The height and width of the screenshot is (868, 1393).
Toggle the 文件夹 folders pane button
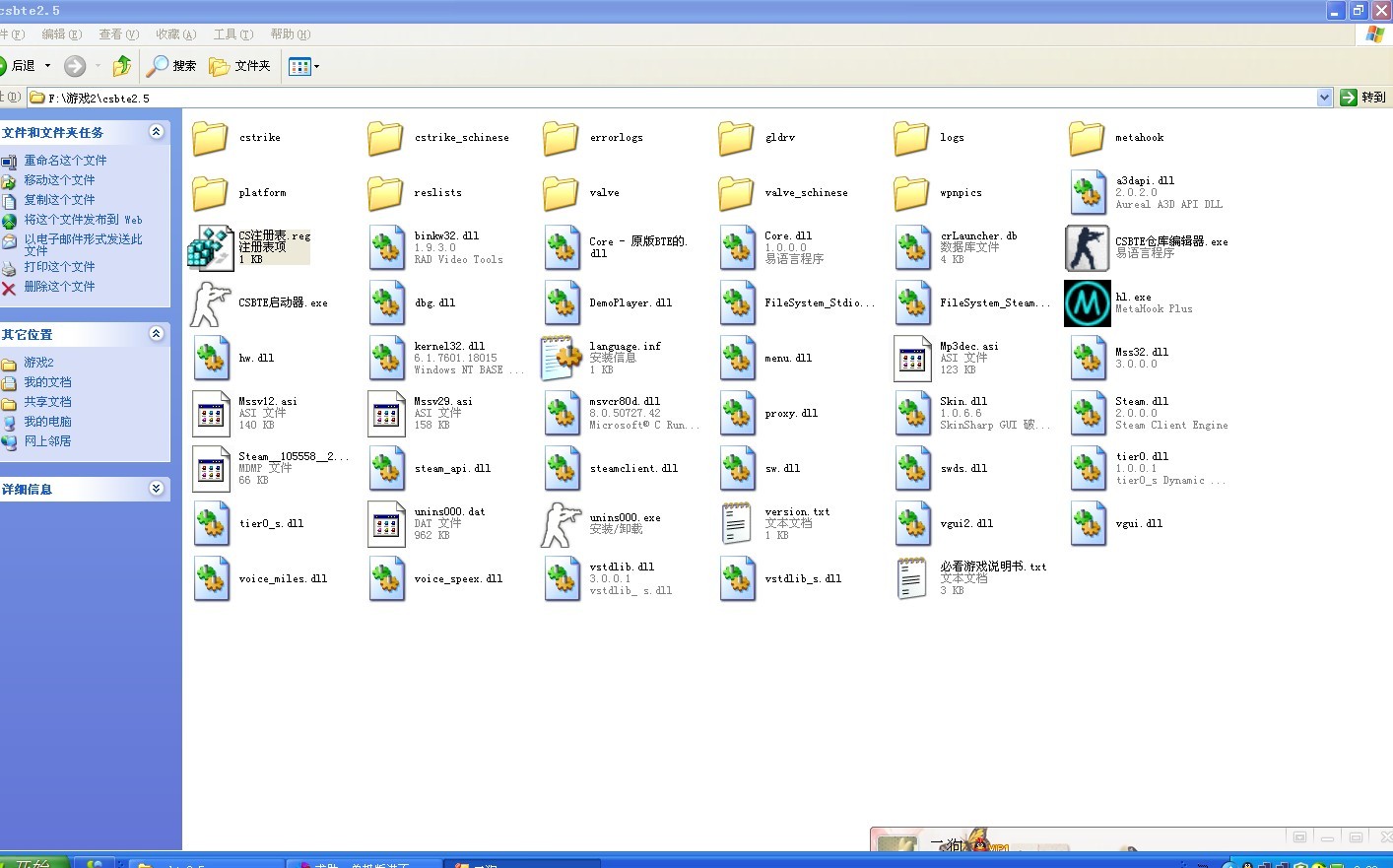point(239,66)
